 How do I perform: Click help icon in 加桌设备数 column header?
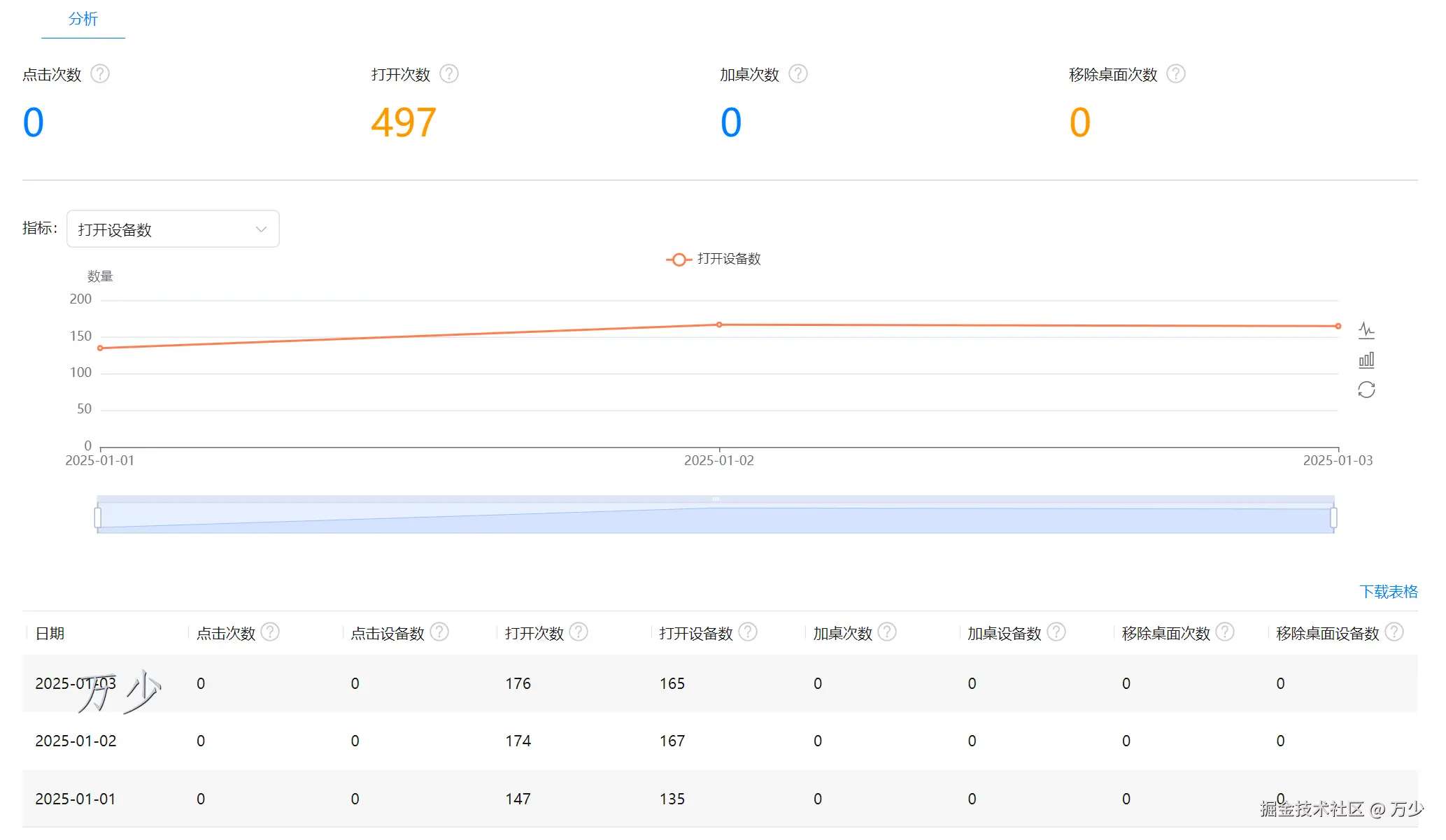pos(1056,632)
